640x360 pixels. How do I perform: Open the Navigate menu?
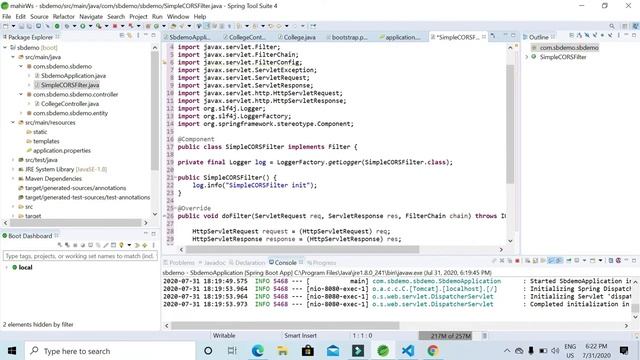point(91,17)
